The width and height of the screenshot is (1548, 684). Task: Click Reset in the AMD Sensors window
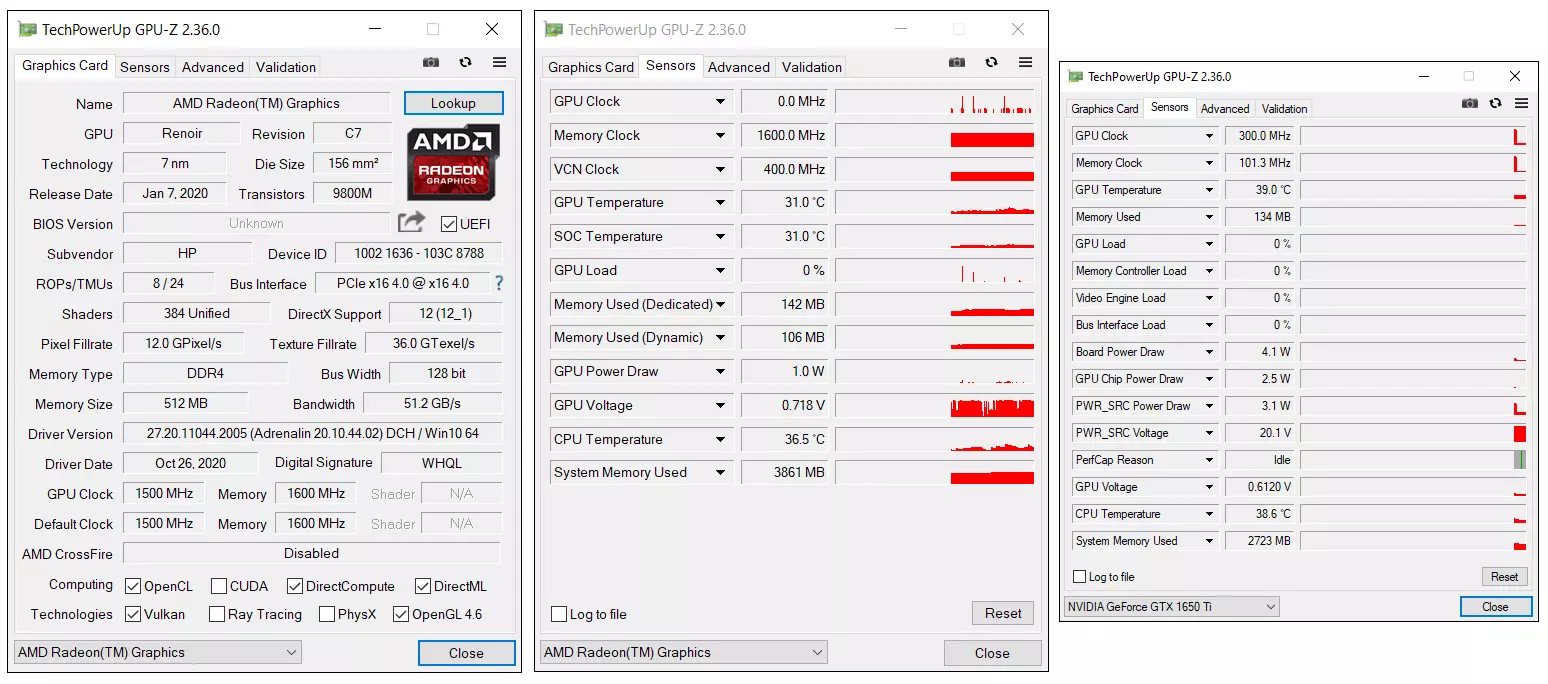click(1003, 613)
